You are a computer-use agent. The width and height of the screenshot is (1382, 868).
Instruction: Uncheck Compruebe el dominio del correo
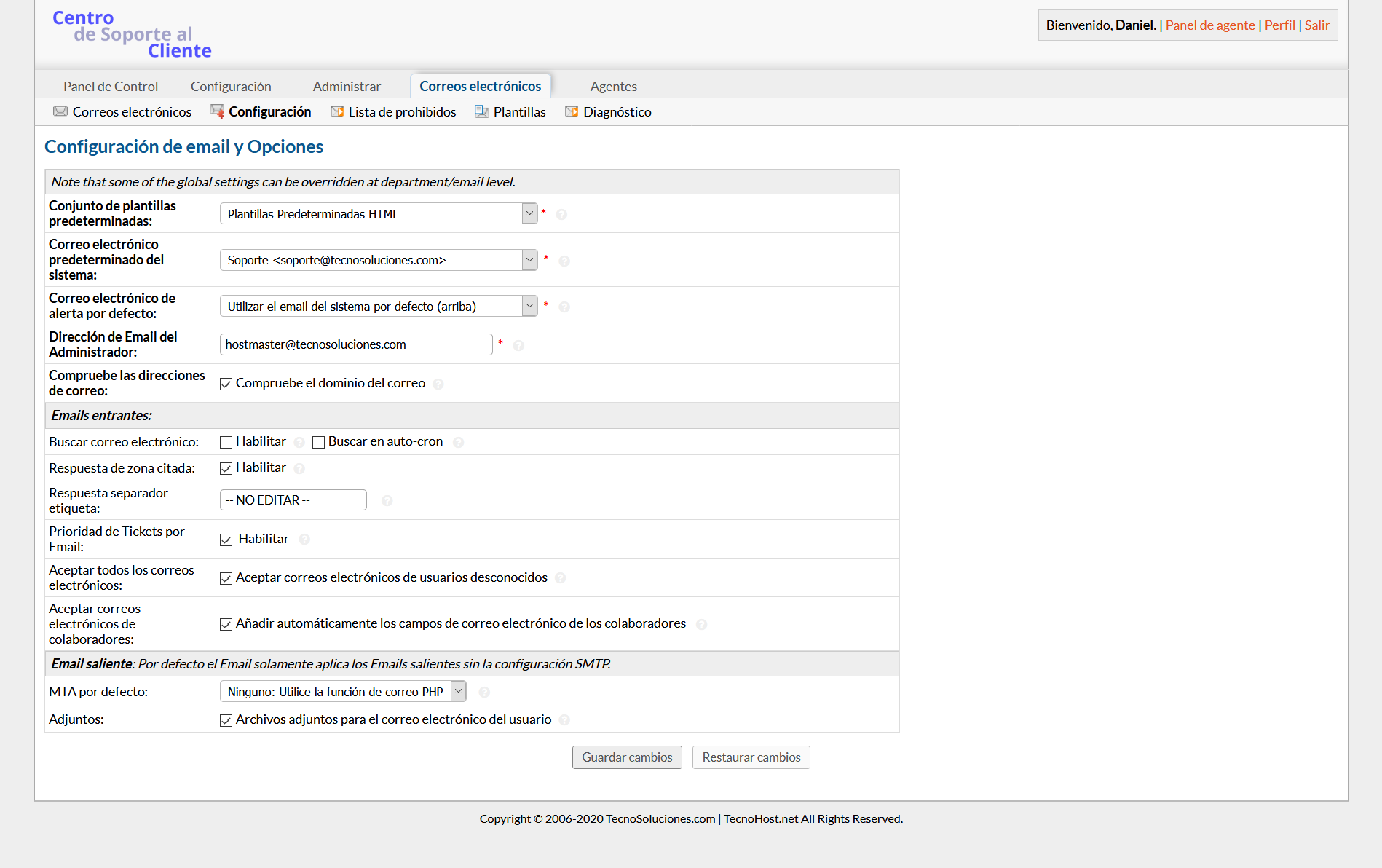[x=226, y=384]
